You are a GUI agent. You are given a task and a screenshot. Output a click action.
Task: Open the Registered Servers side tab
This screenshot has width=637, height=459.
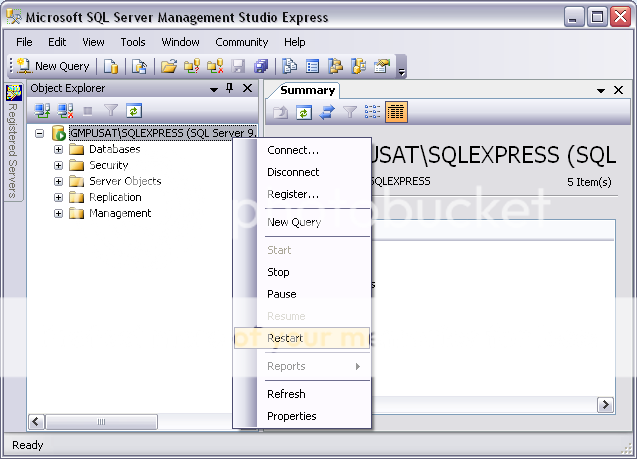pos(13,142)
